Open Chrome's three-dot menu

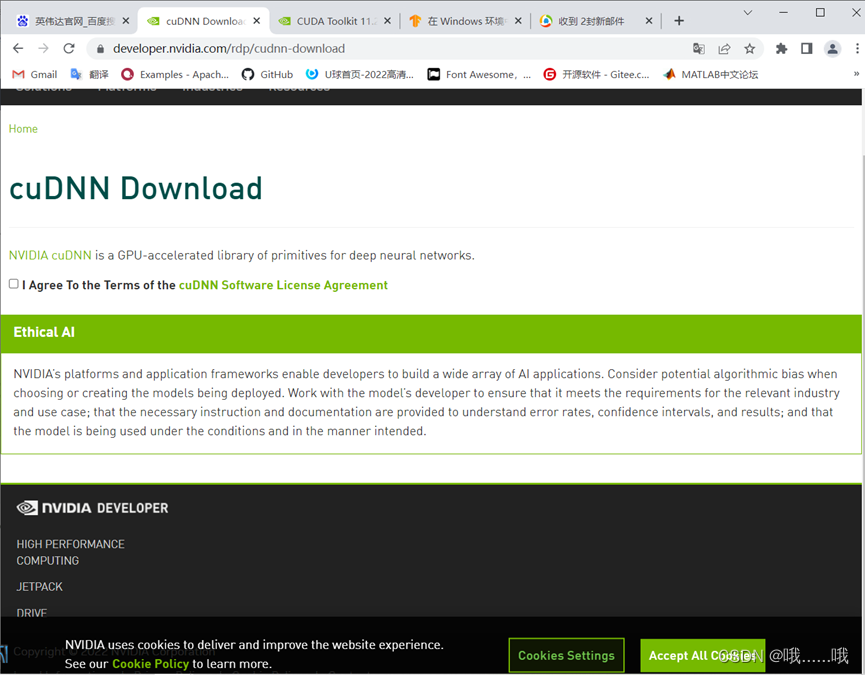point(857,49)
